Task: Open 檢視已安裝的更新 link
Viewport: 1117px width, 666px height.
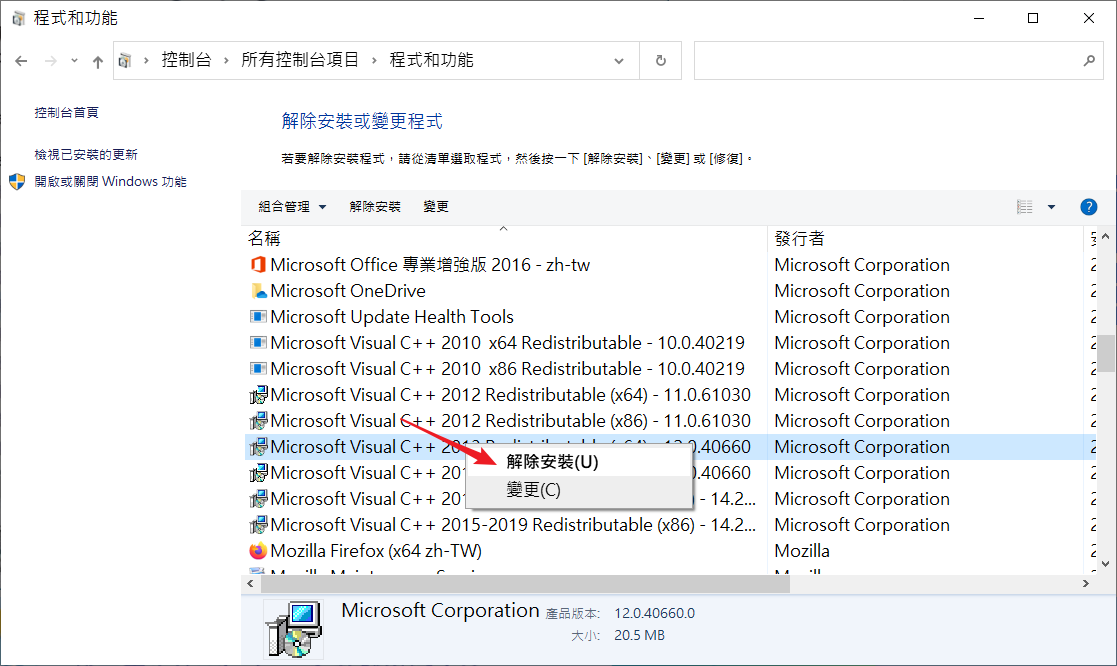Action: click(x=85, y=155)
